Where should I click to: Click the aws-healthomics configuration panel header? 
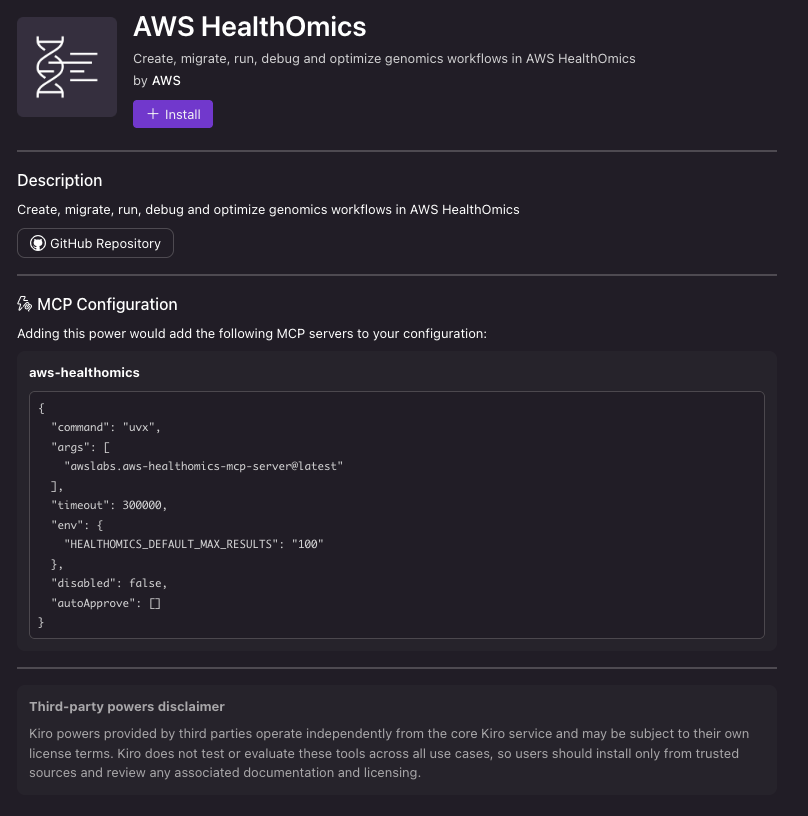click(84, 372)
